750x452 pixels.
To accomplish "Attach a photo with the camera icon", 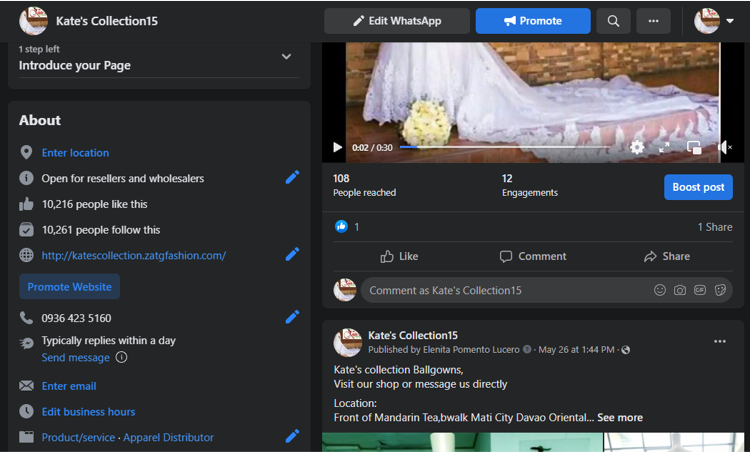I will [680, 290].
